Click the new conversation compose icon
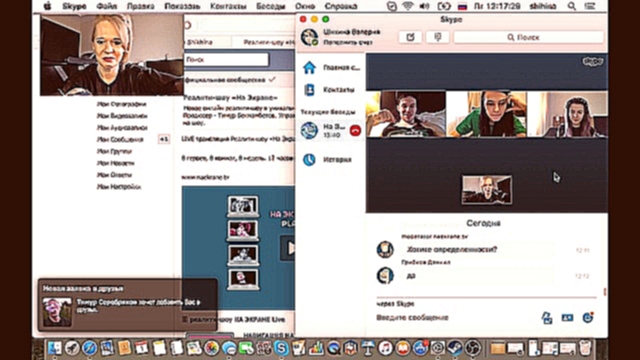The width and height of the screenshot is (640, 360). point(410,37)
